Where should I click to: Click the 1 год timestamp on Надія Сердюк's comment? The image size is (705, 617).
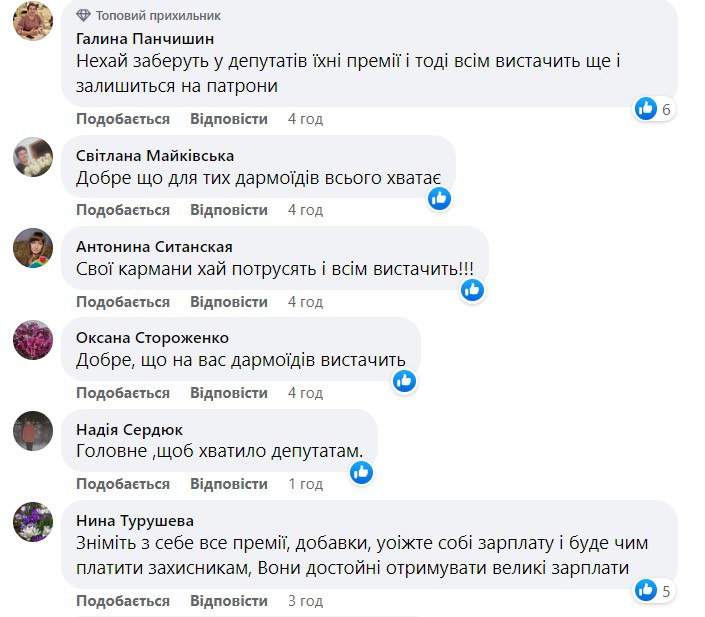click(x=305, y=484)
